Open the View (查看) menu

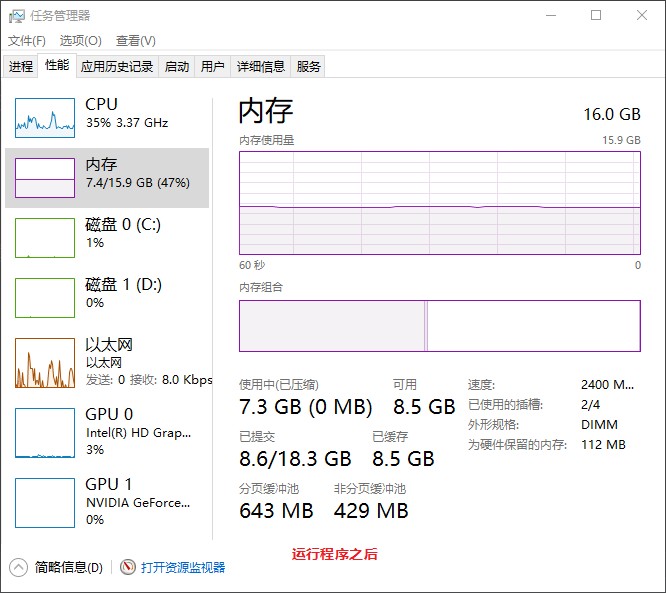click(135, 41)
